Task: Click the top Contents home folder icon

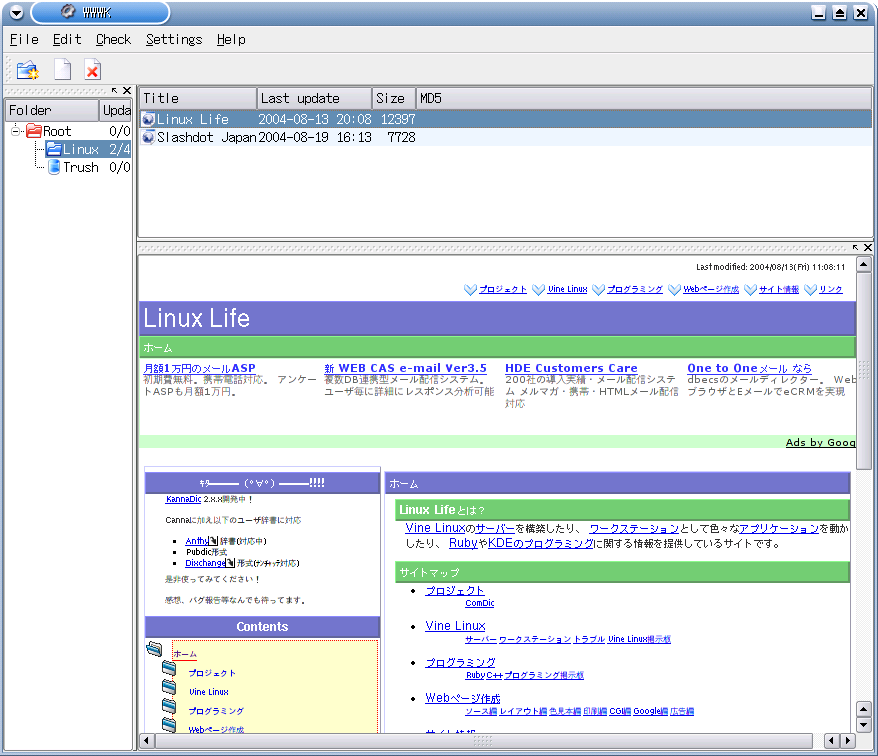Action: pyautogui.click(x=155, y=648)
